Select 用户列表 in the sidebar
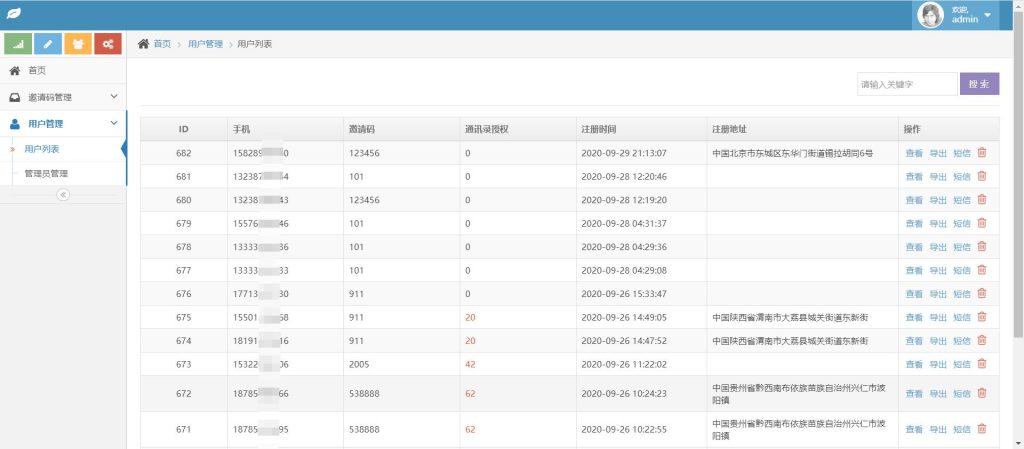The width and height of the screenshot is (1024, 449). click(42, 149)
